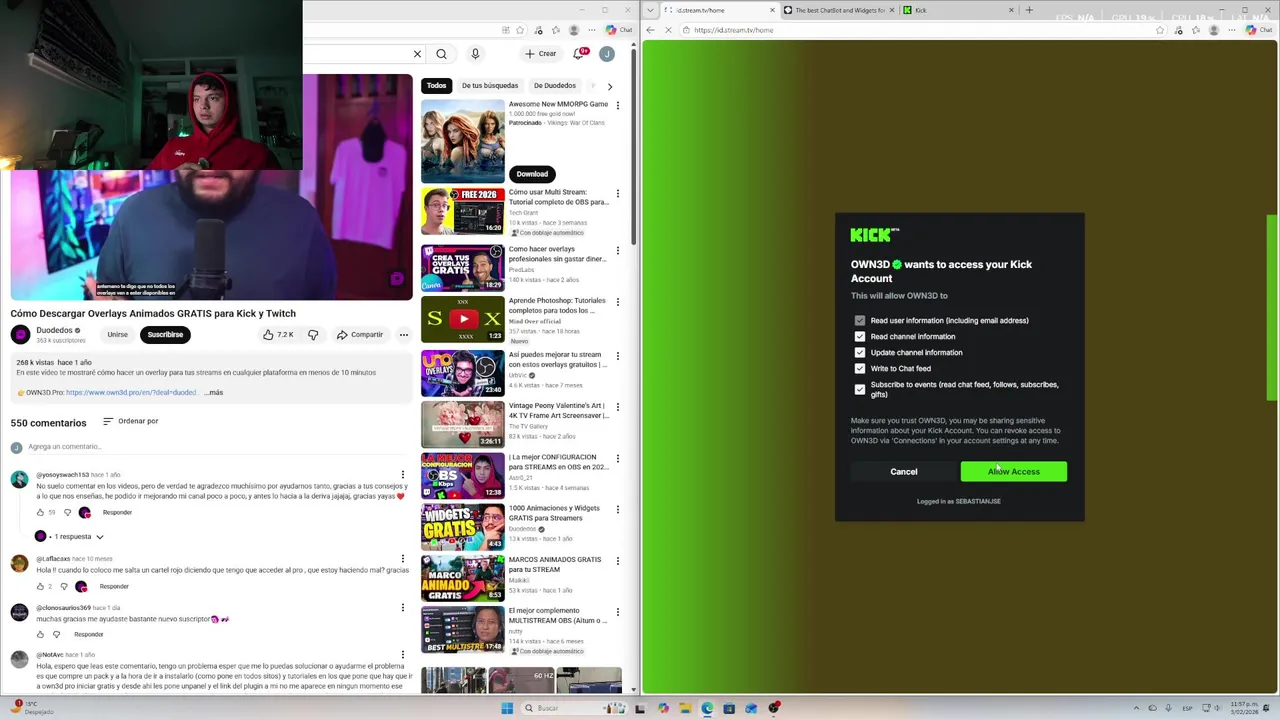Open options for Awesome New MMORPG ad

click(617, 105)
